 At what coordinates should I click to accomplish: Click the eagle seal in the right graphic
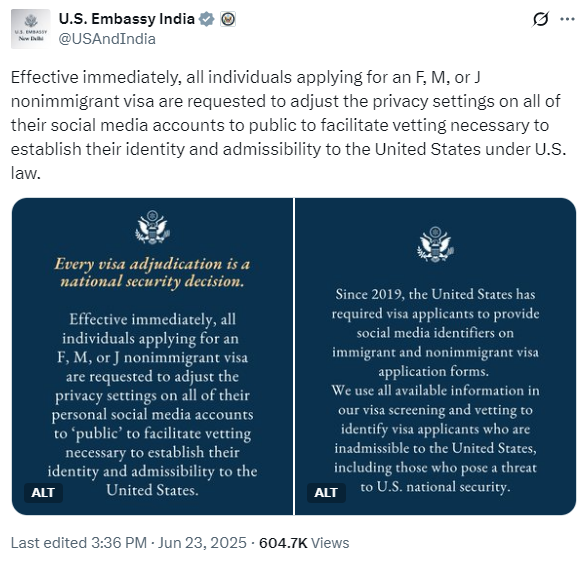pos(435,244)
